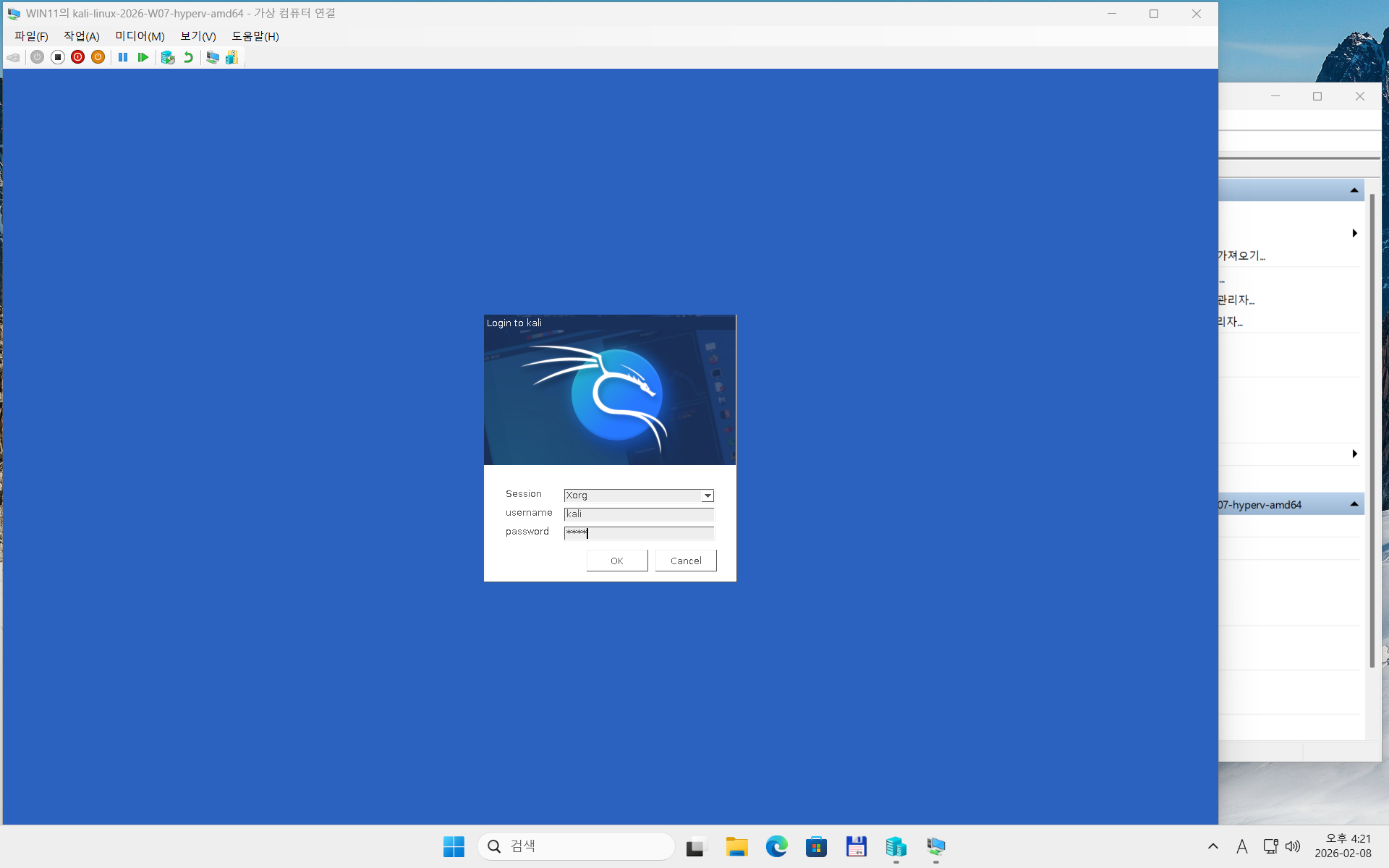Open Task View from the taskbar
This screenshot has height=868, width=1389.
click(x=697, y=846)
